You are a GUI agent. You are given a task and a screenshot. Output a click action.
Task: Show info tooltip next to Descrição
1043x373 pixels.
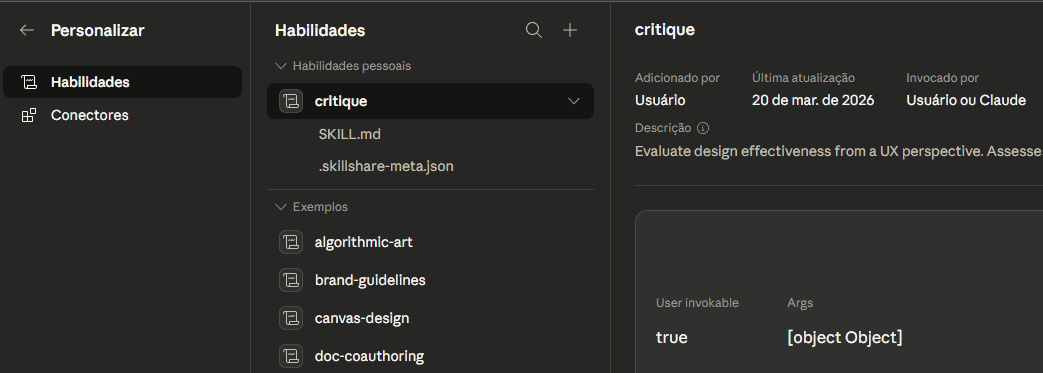pos(703,128)
